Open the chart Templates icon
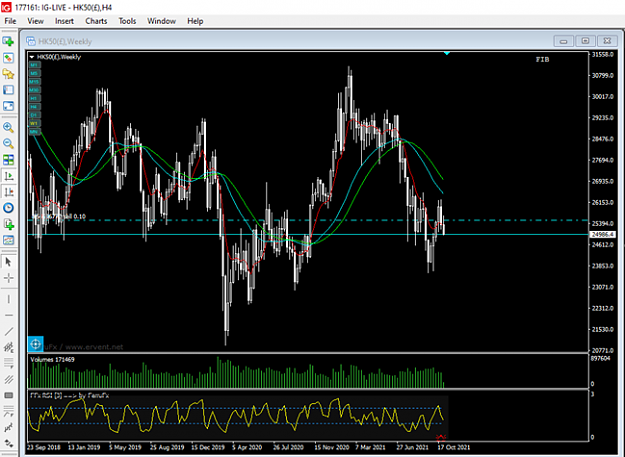625x457 pixels. tap(8, 240)
